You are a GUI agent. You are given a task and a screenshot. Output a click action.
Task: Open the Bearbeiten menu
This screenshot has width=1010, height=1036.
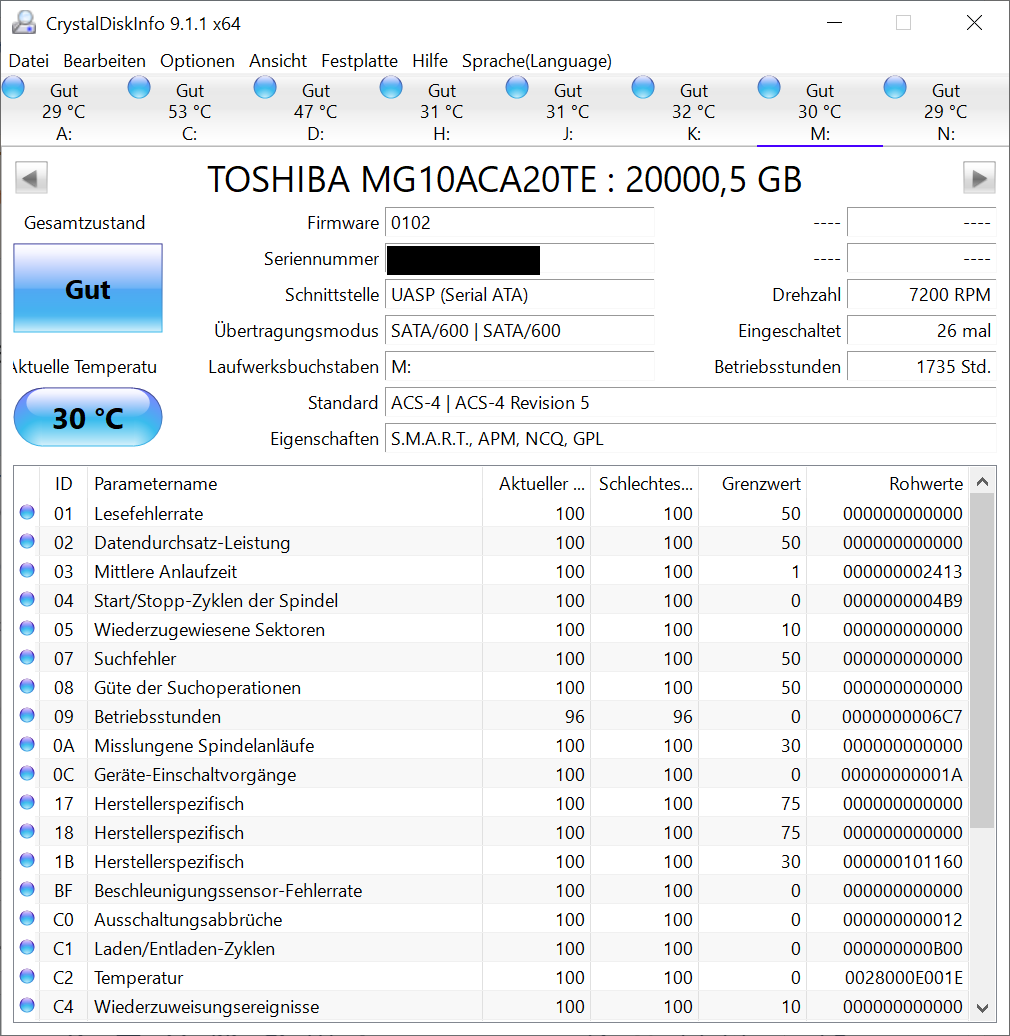[x=104, y=61]
